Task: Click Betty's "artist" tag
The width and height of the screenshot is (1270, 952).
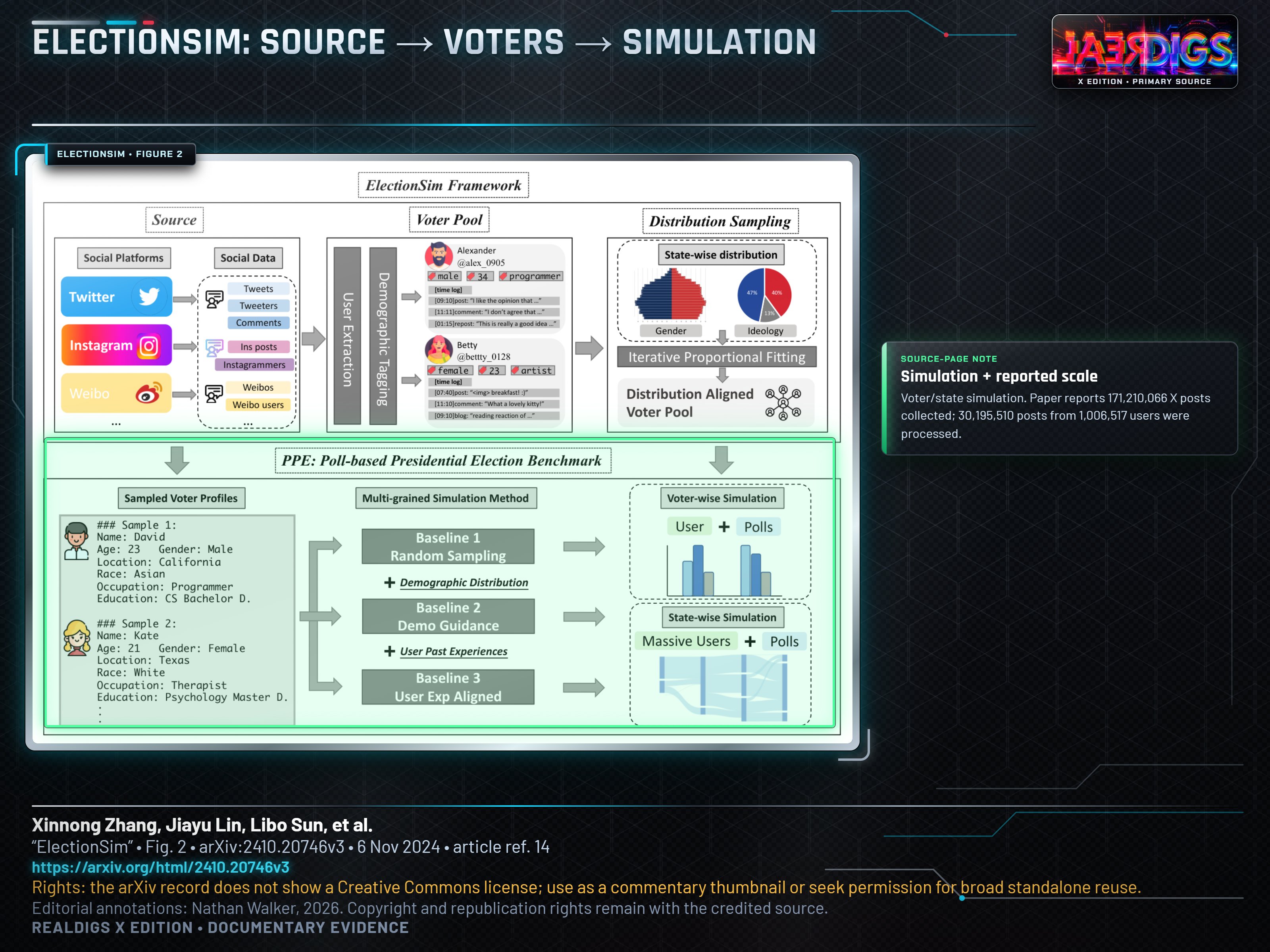Action: pyautogui.click(x=533, y=371)
